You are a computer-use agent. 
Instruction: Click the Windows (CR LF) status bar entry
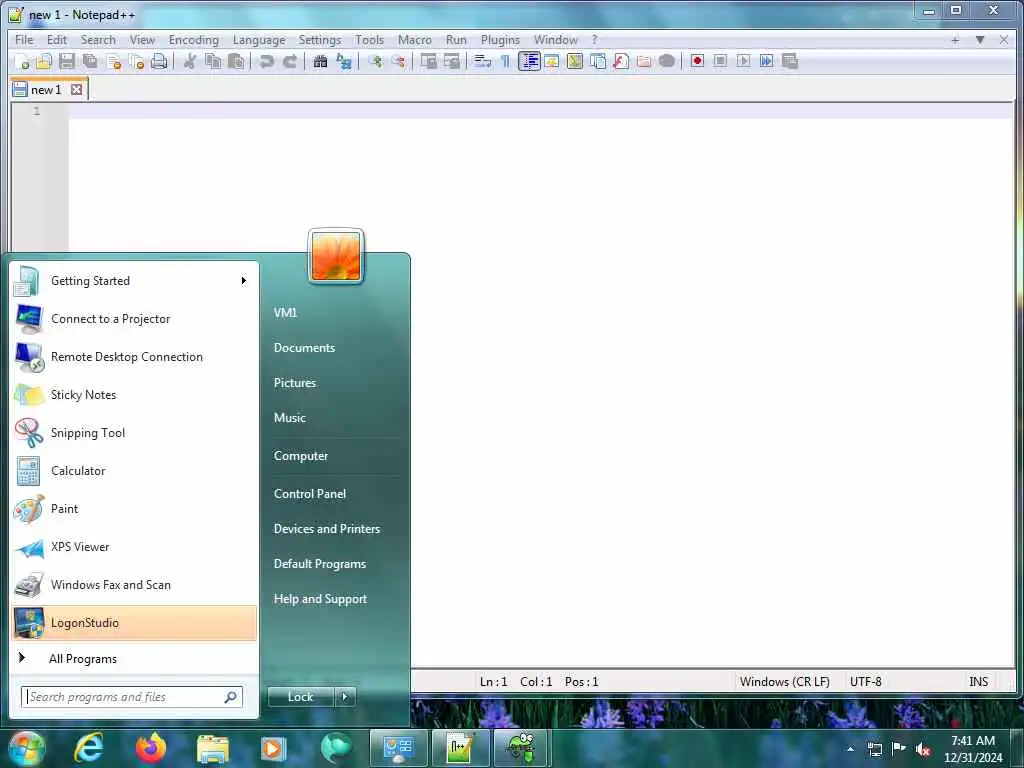(x=784, y=682)
